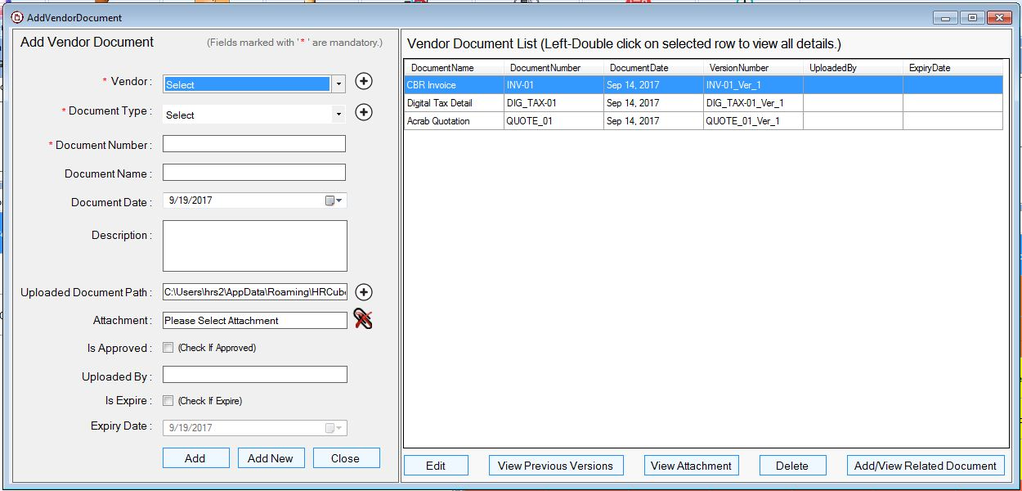The height and width of the screenshot is (491, 1022).
Task: Open Add/View Related Document
Action: pyautogui.click(x=926, y=466)
